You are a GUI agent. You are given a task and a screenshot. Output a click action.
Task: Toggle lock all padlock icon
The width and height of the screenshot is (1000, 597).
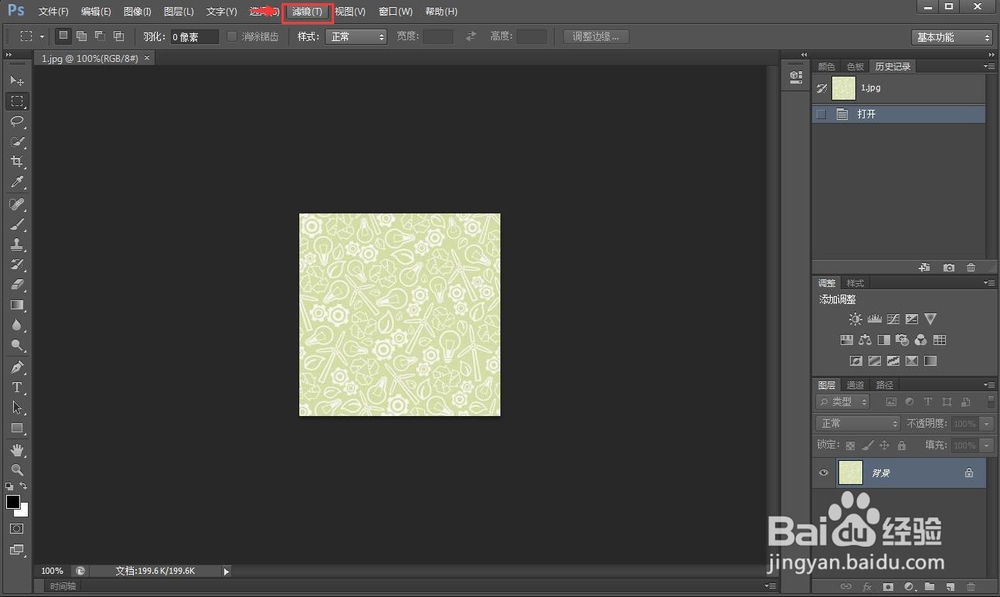pos(901,445)
